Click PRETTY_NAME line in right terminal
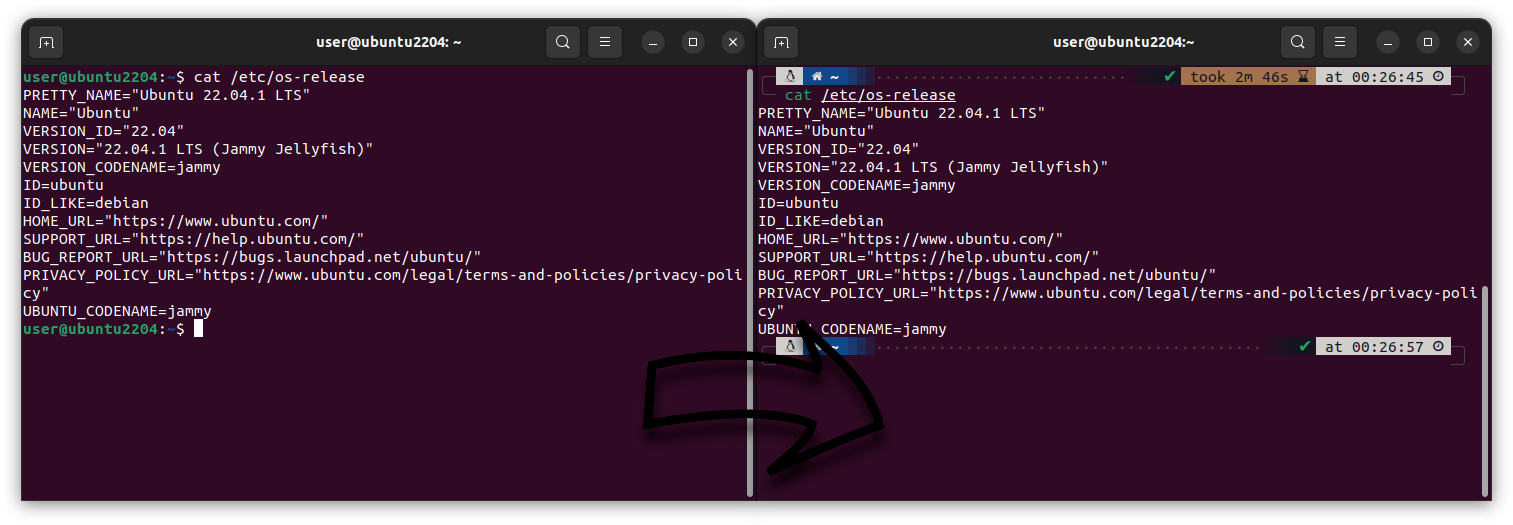This screenshot has height=525, width=1513. pos(902,113)
